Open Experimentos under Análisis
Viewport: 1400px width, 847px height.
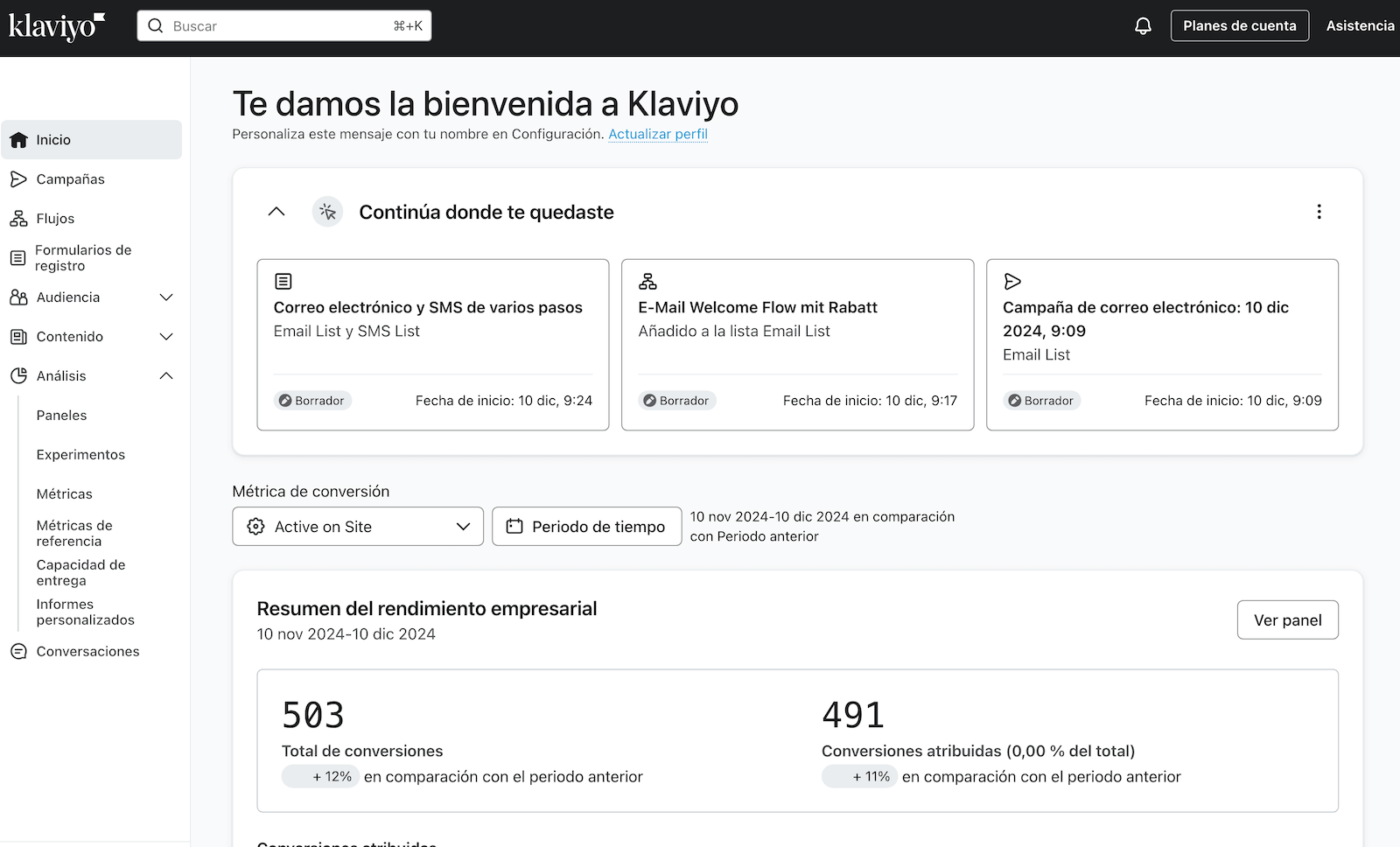(x=81, y=454)
